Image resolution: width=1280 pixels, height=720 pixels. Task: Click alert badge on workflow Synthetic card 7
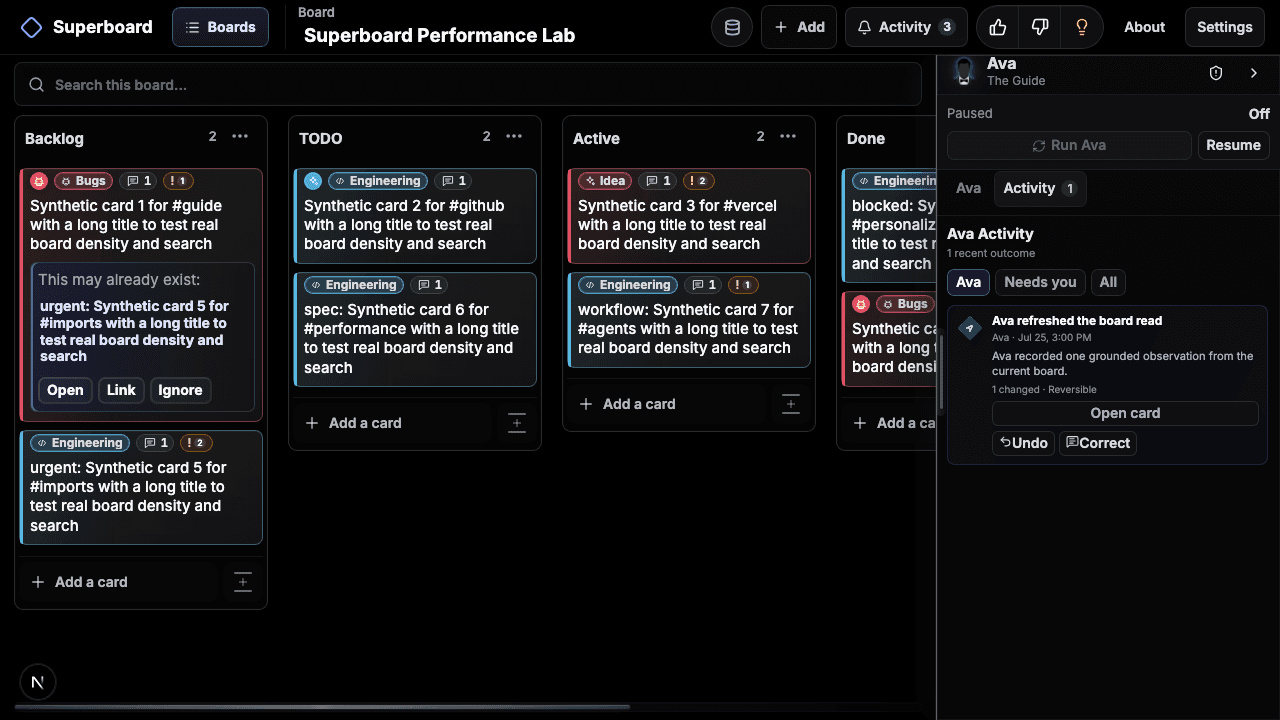pyautogui.click(x=743, y=285)
